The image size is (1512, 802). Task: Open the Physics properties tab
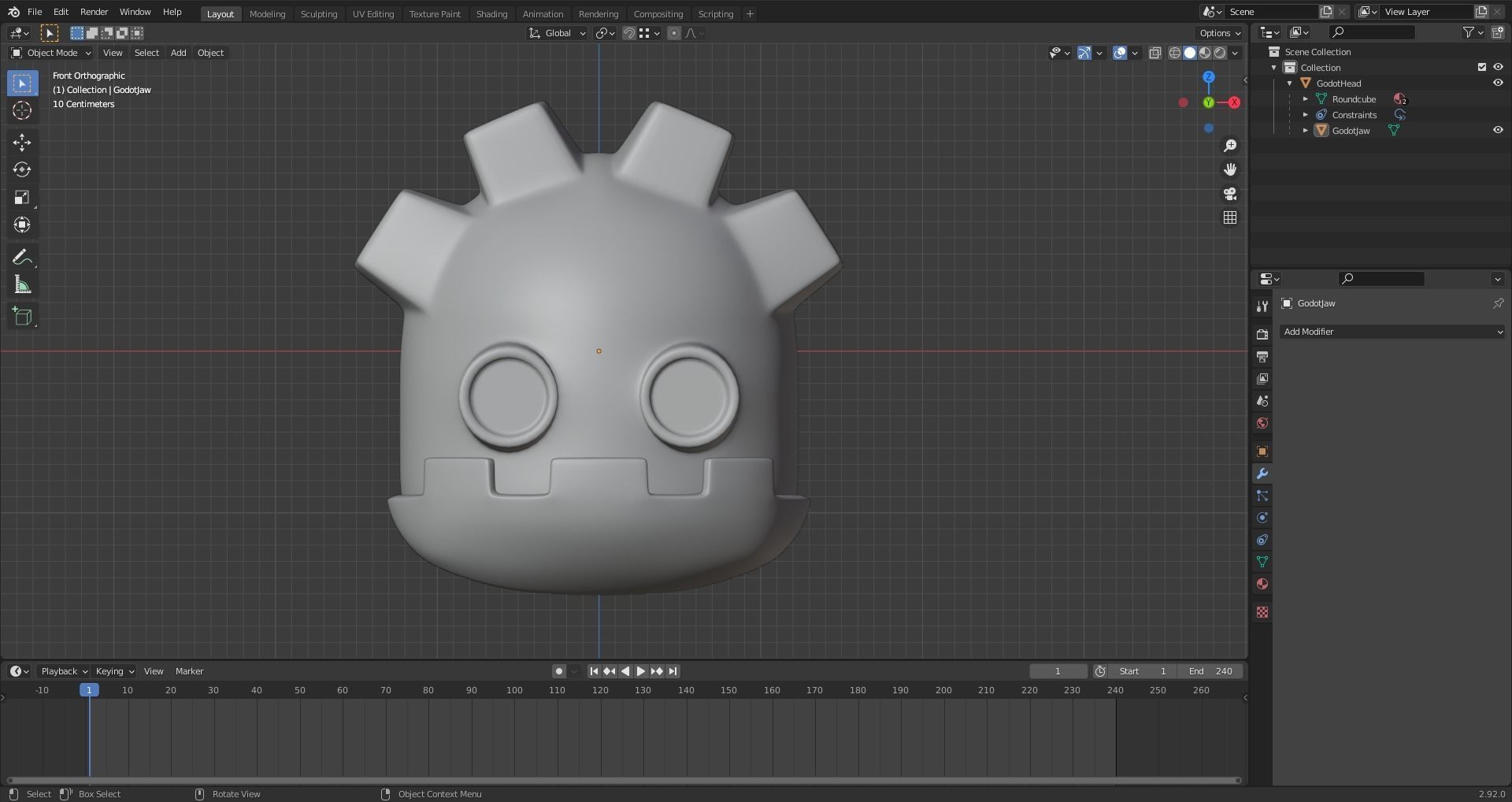click(1262, 518)
